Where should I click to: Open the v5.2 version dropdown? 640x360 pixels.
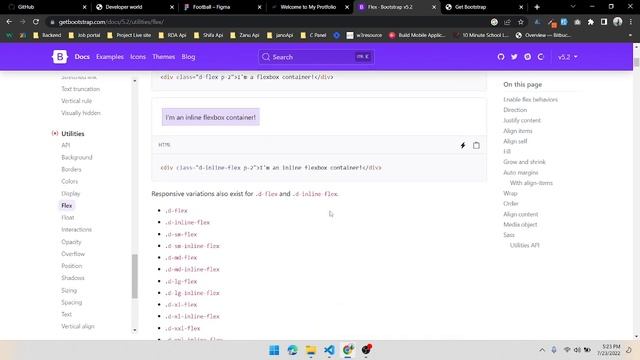click(568, 57)
